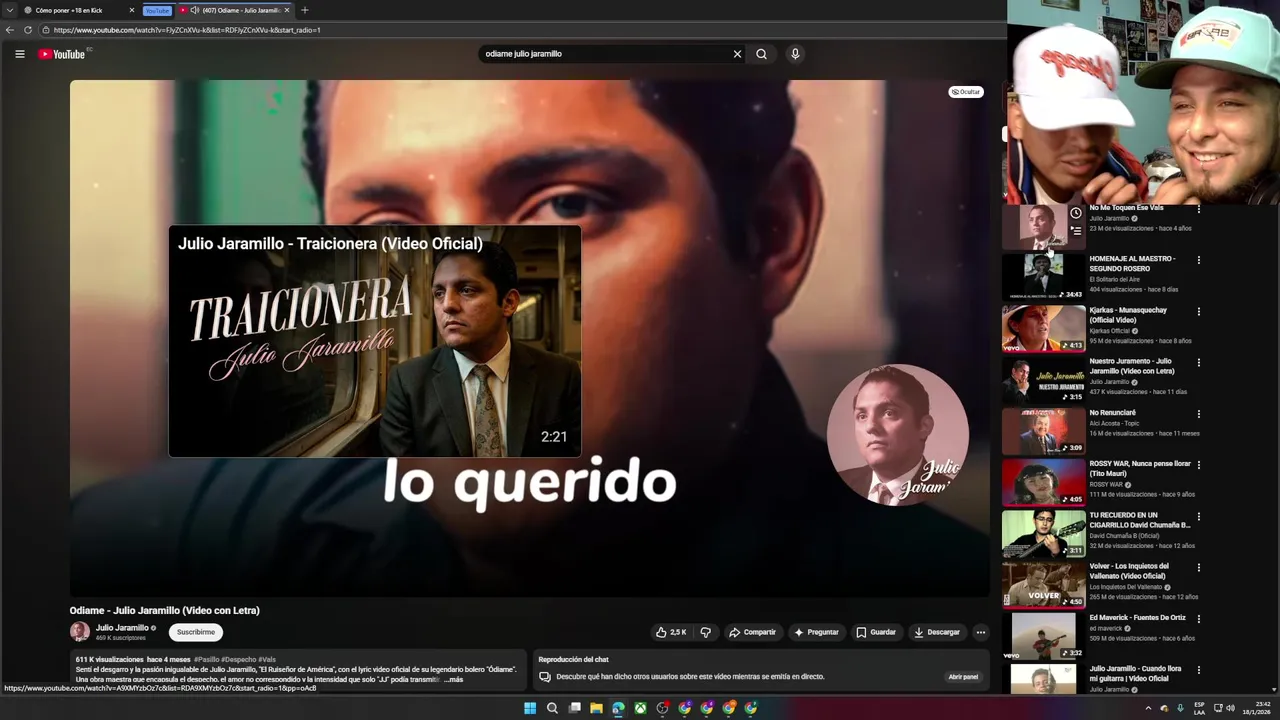Open File Explorer from the taskbar
1280x720 pixels.
coord(596,708)
